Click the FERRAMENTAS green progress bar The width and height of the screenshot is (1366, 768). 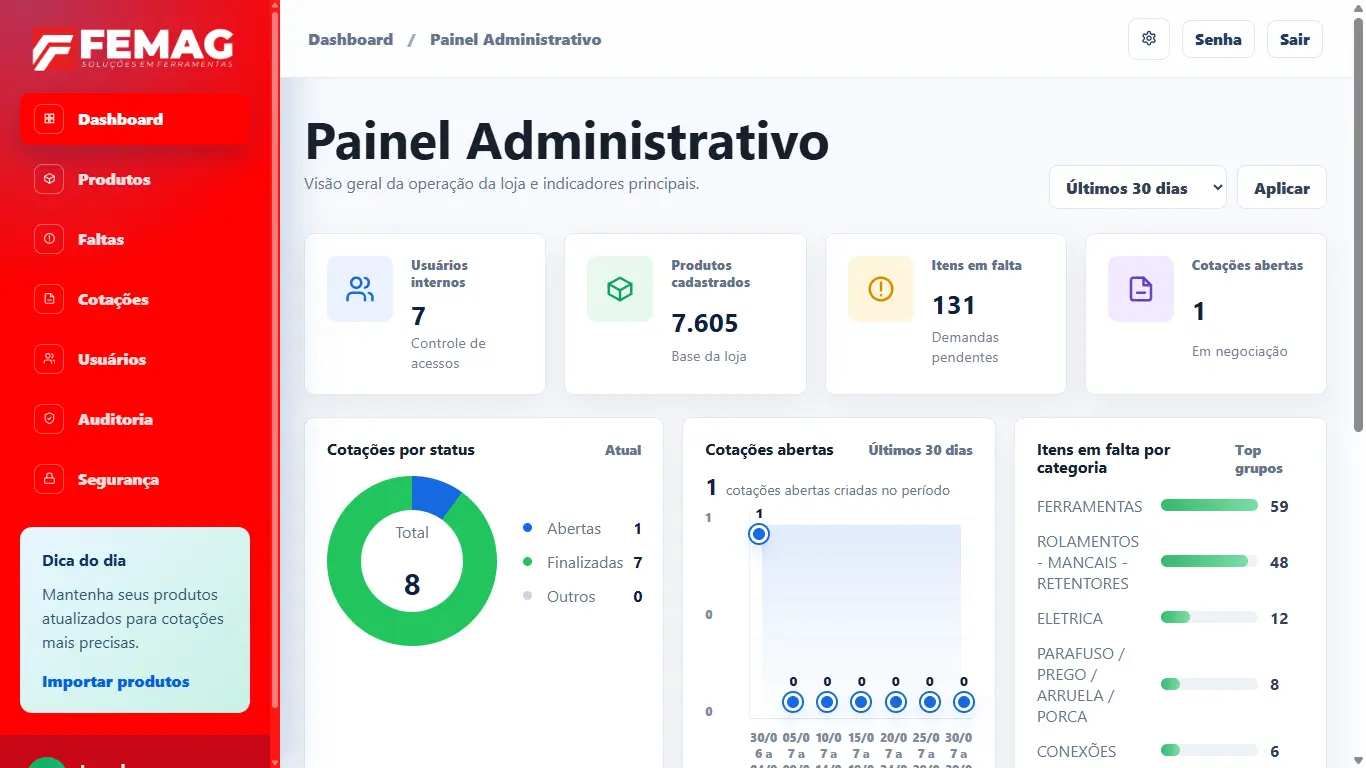coord(1209,506)
